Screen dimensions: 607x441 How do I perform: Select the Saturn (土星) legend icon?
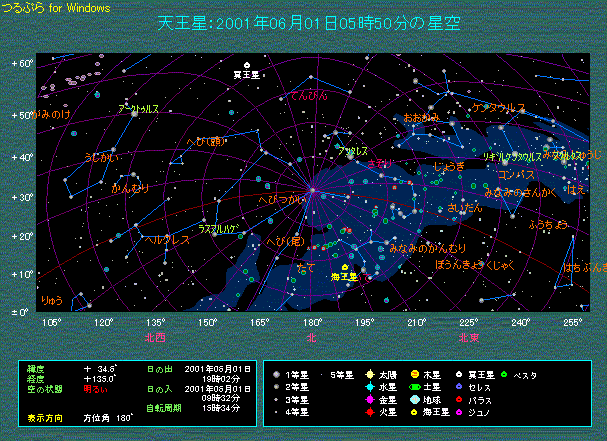click(416, 385)
